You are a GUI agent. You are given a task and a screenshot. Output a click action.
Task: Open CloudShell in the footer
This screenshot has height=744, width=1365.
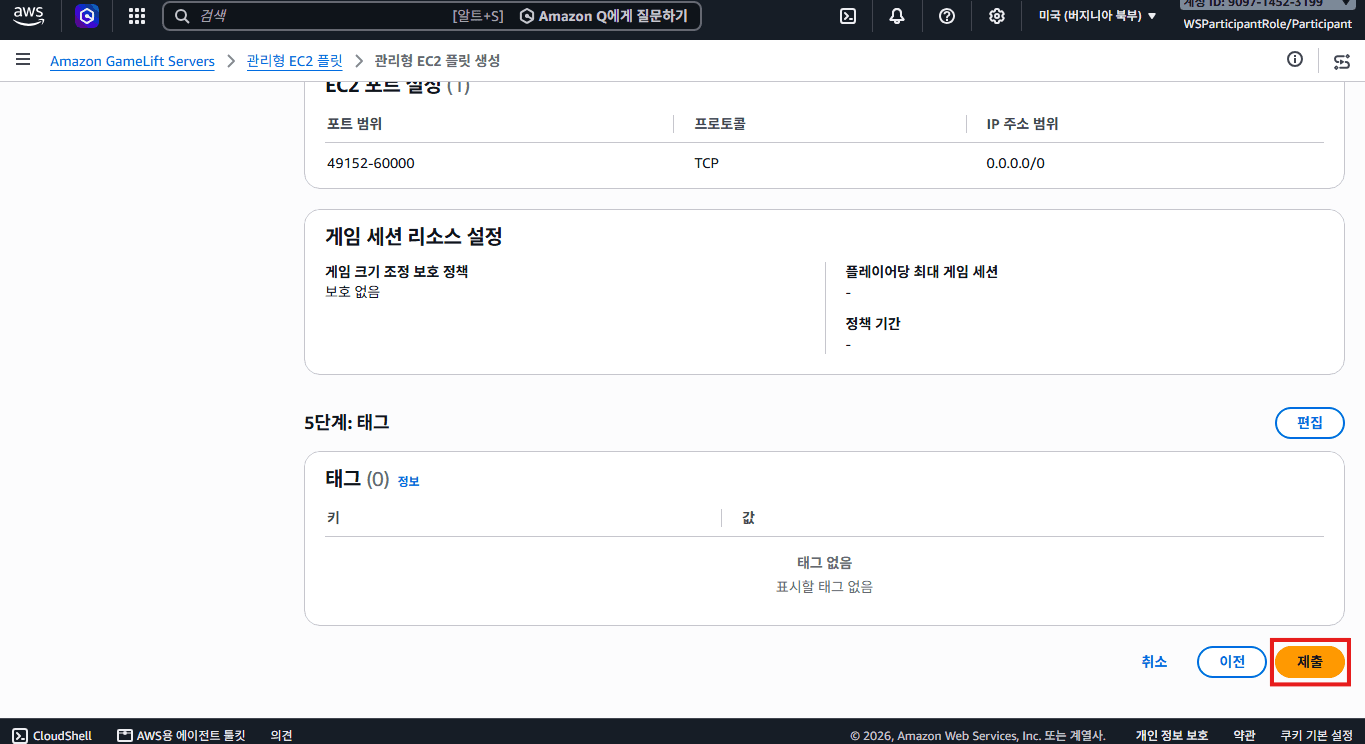[x=52, y=735]
